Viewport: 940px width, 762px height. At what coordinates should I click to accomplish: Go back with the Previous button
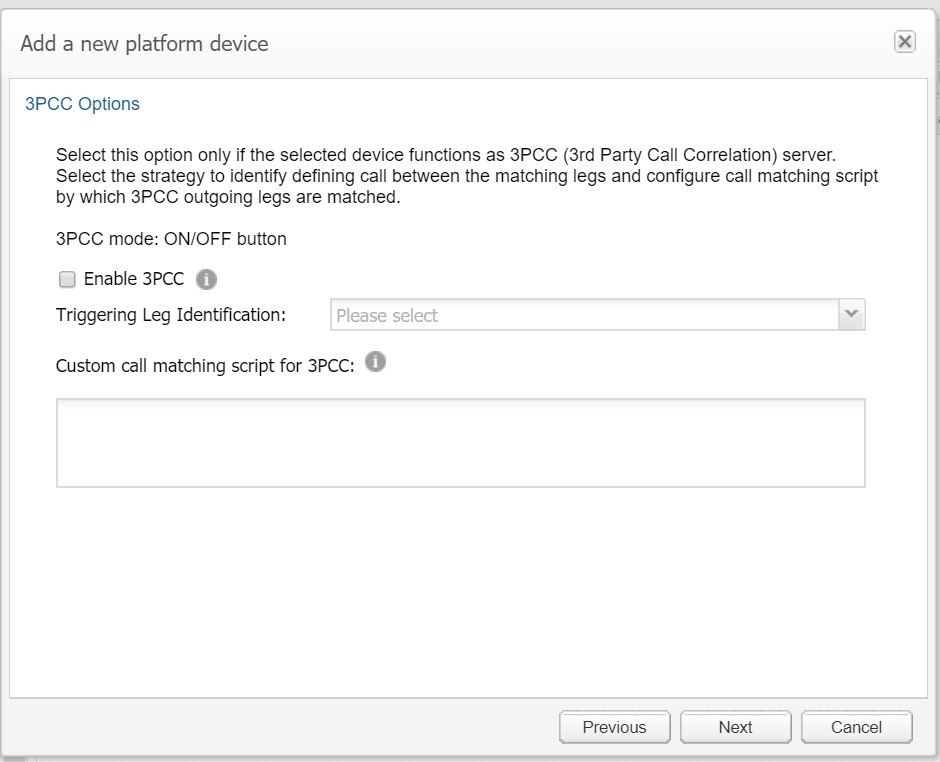pyautogui.click(x=614, y=727)
